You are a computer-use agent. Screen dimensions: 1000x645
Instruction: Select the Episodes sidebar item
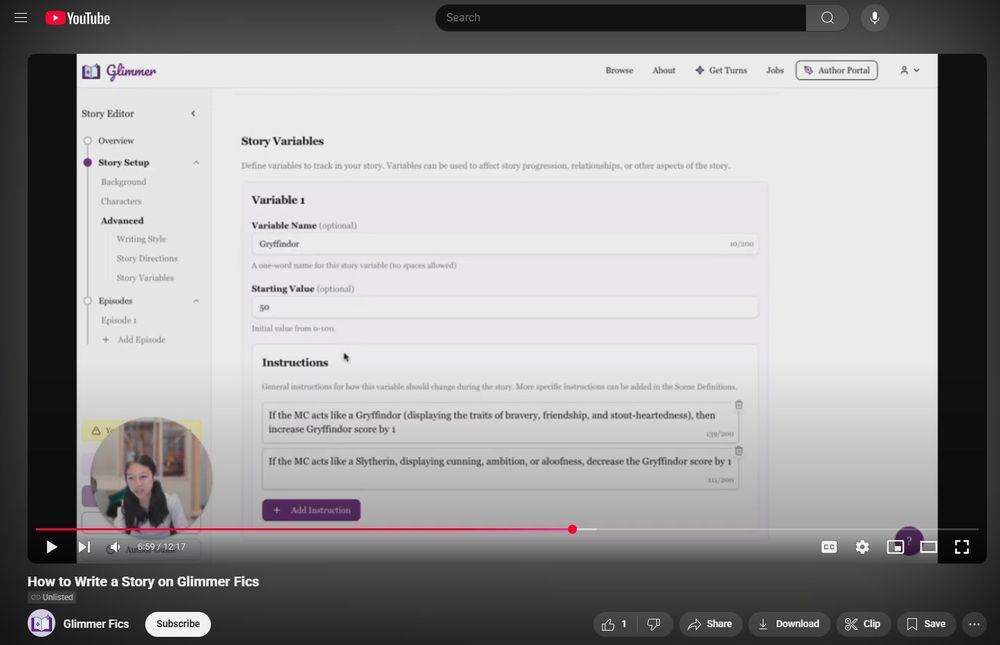coord(115,300)
